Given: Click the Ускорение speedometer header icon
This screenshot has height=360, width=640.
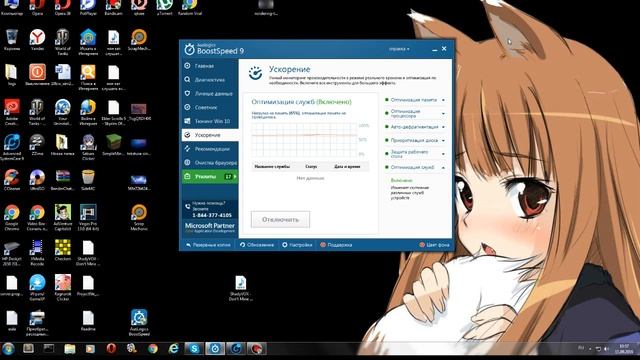Looking at the screenshot, I should [256, 73].
